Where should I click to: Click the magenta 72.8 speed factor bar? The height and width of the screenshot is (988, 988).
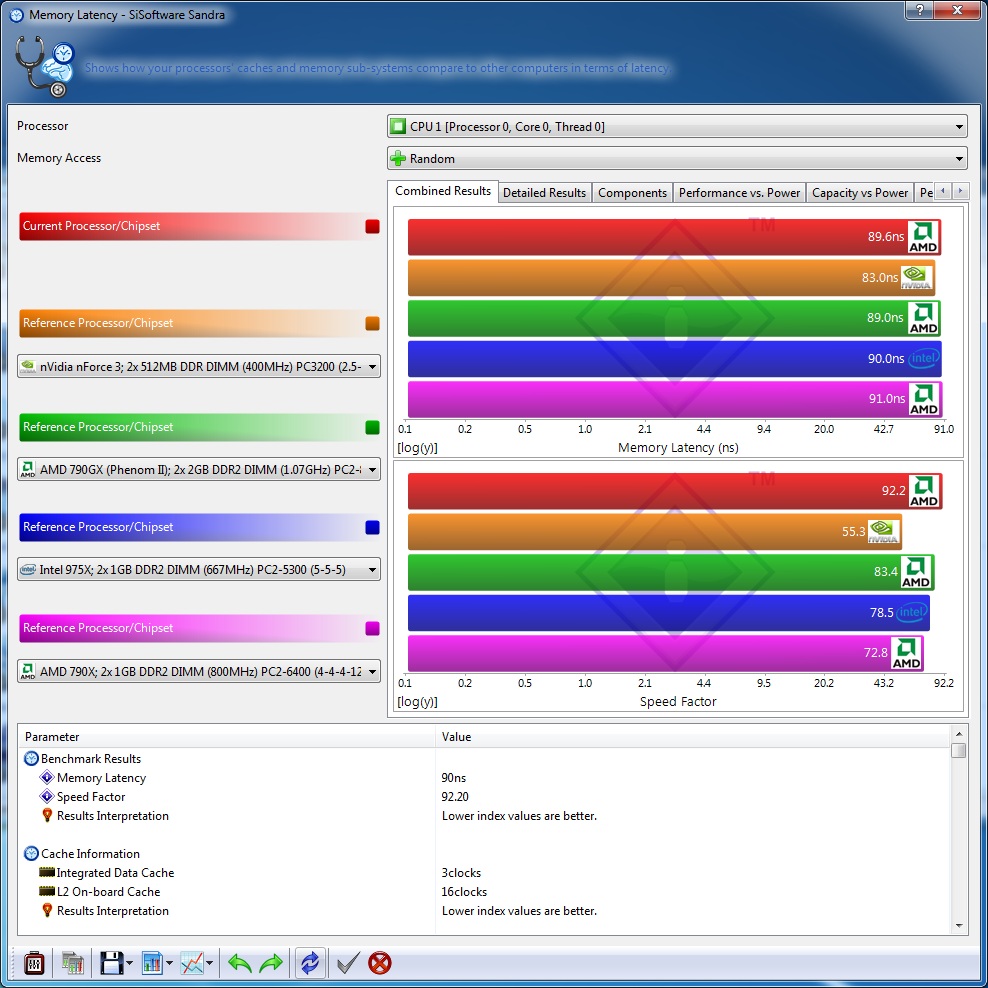(665, 653)
